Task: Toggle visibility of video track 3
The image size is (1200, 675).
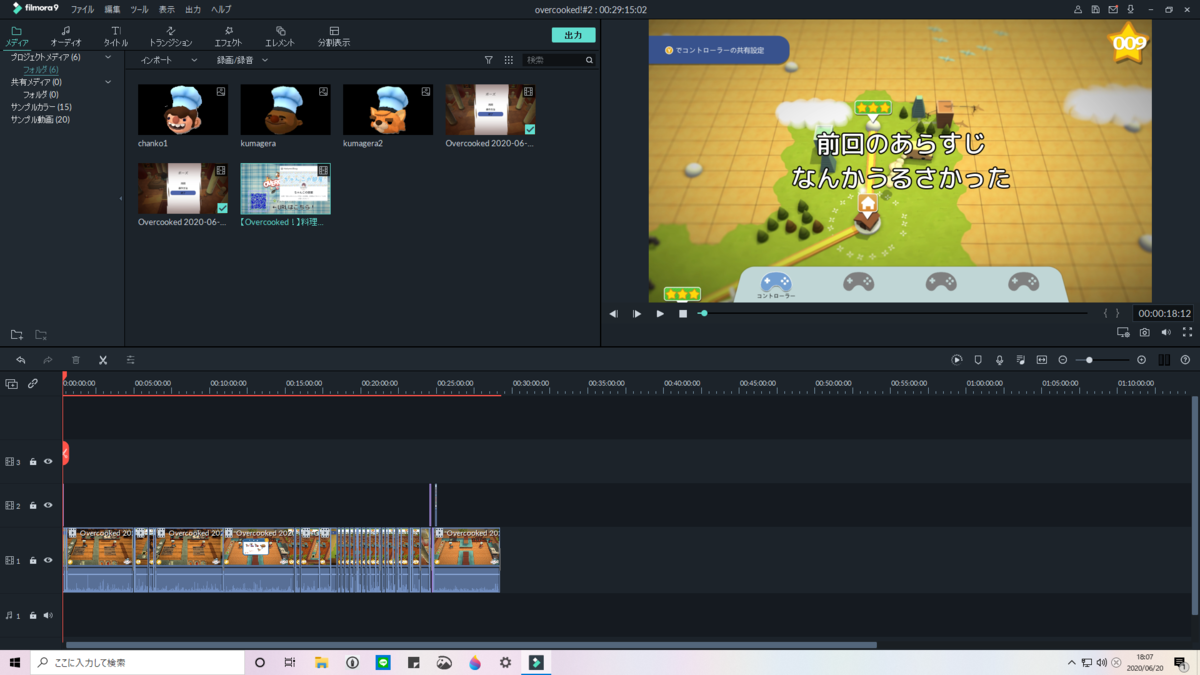Action: (47, 462)
